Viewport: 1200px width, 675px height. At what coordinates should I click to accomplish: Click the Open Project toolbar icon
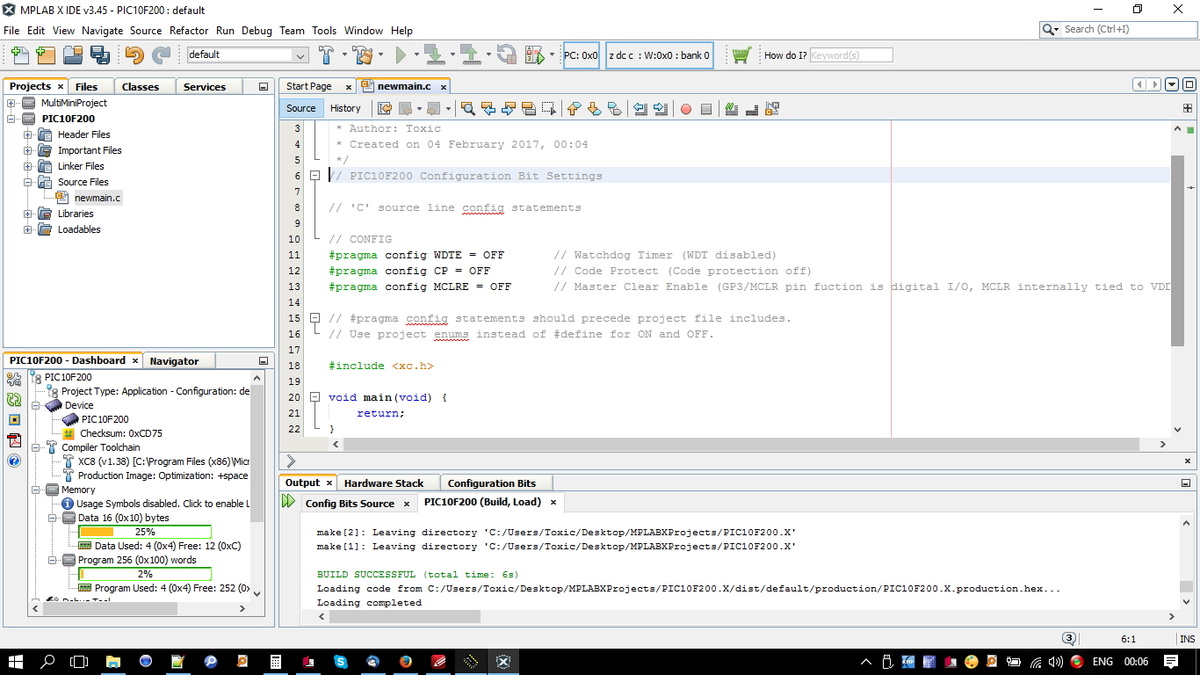tap(73, 55)
